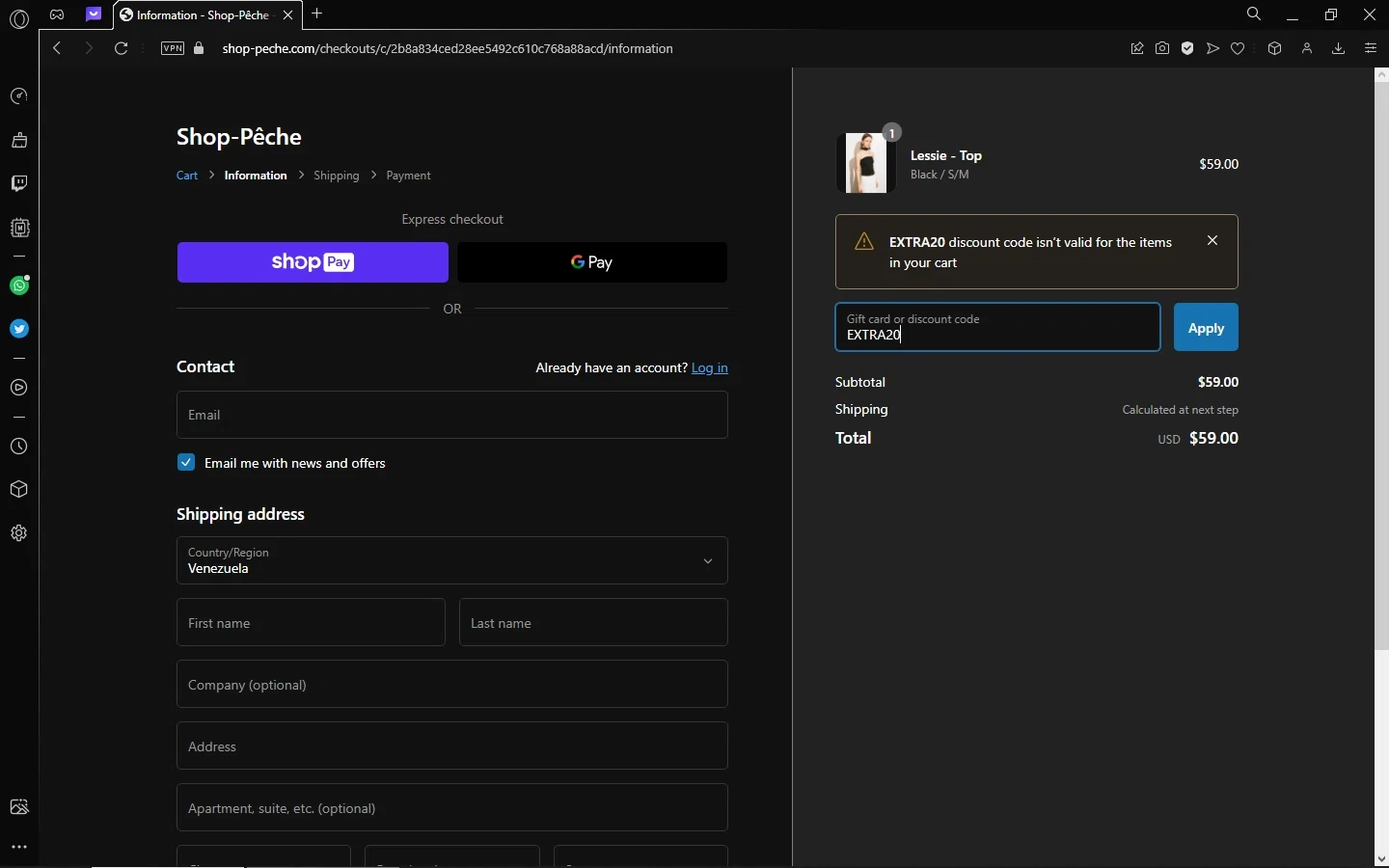
Task: Open Extensions cube icon in sidebar
Action: [19, 490]
